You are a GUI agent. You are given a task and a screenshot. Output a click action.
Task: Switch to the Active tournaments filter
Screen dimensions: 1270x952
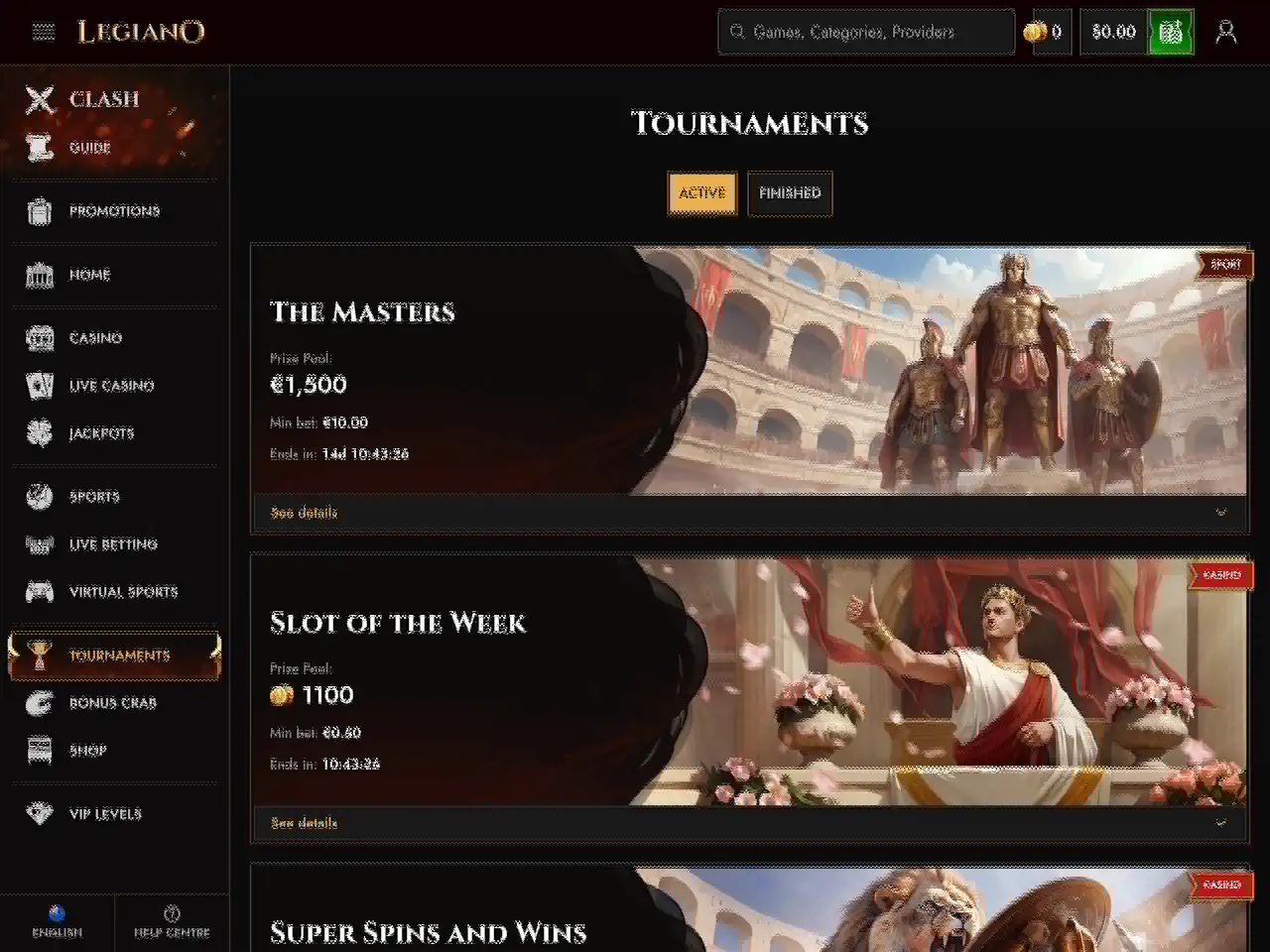(702, 192)
